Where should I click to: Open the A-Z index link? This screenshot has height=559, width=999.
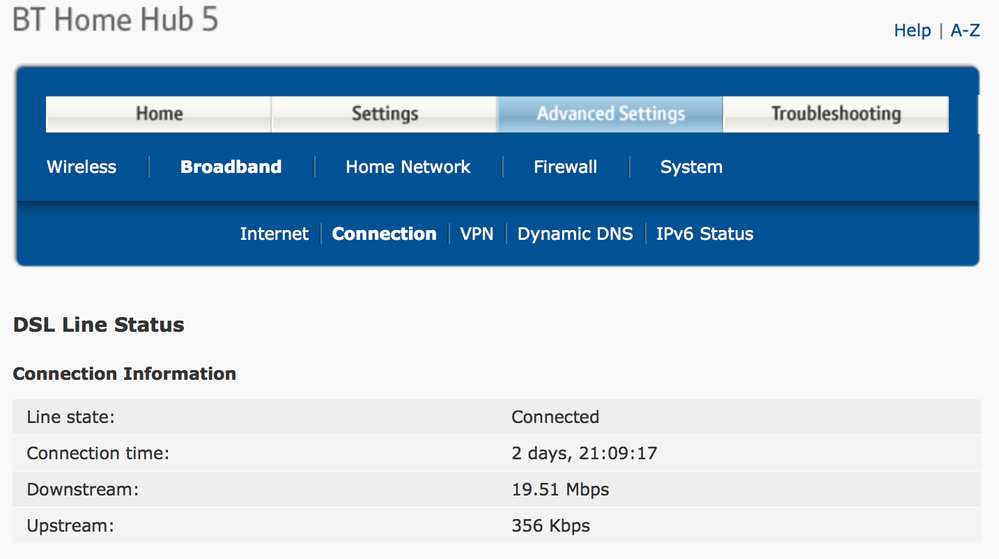pyautogui.click(x=965, y=31)
